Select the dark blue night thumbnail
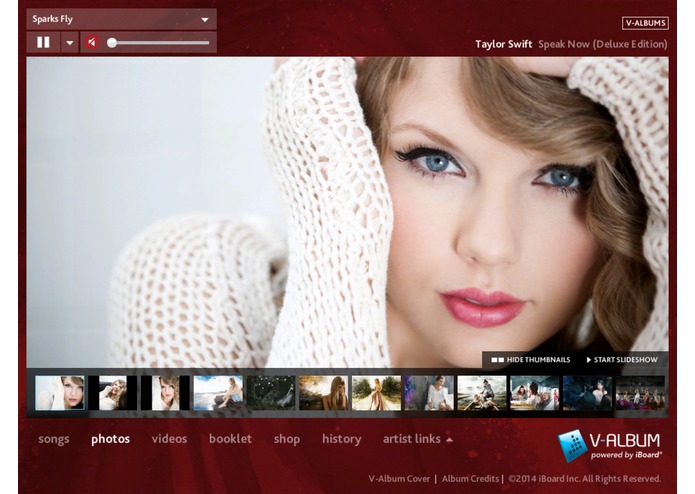 (x=587, y=393)
